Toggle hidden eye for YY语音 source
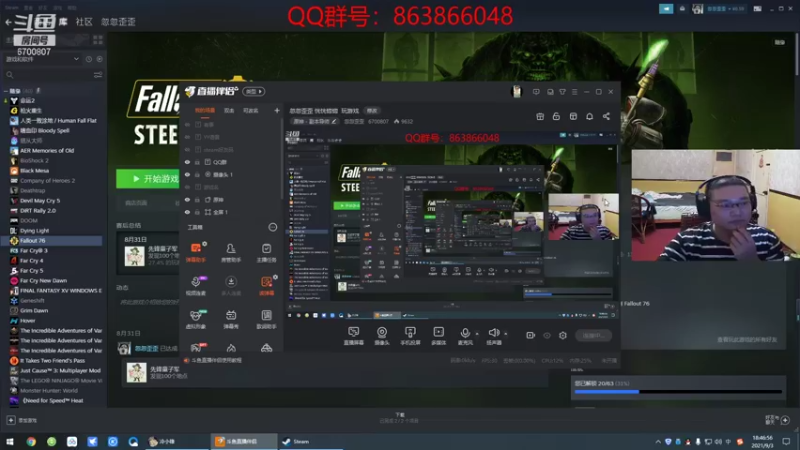Viewport: 800px width, 450px height. pos(187,137)
